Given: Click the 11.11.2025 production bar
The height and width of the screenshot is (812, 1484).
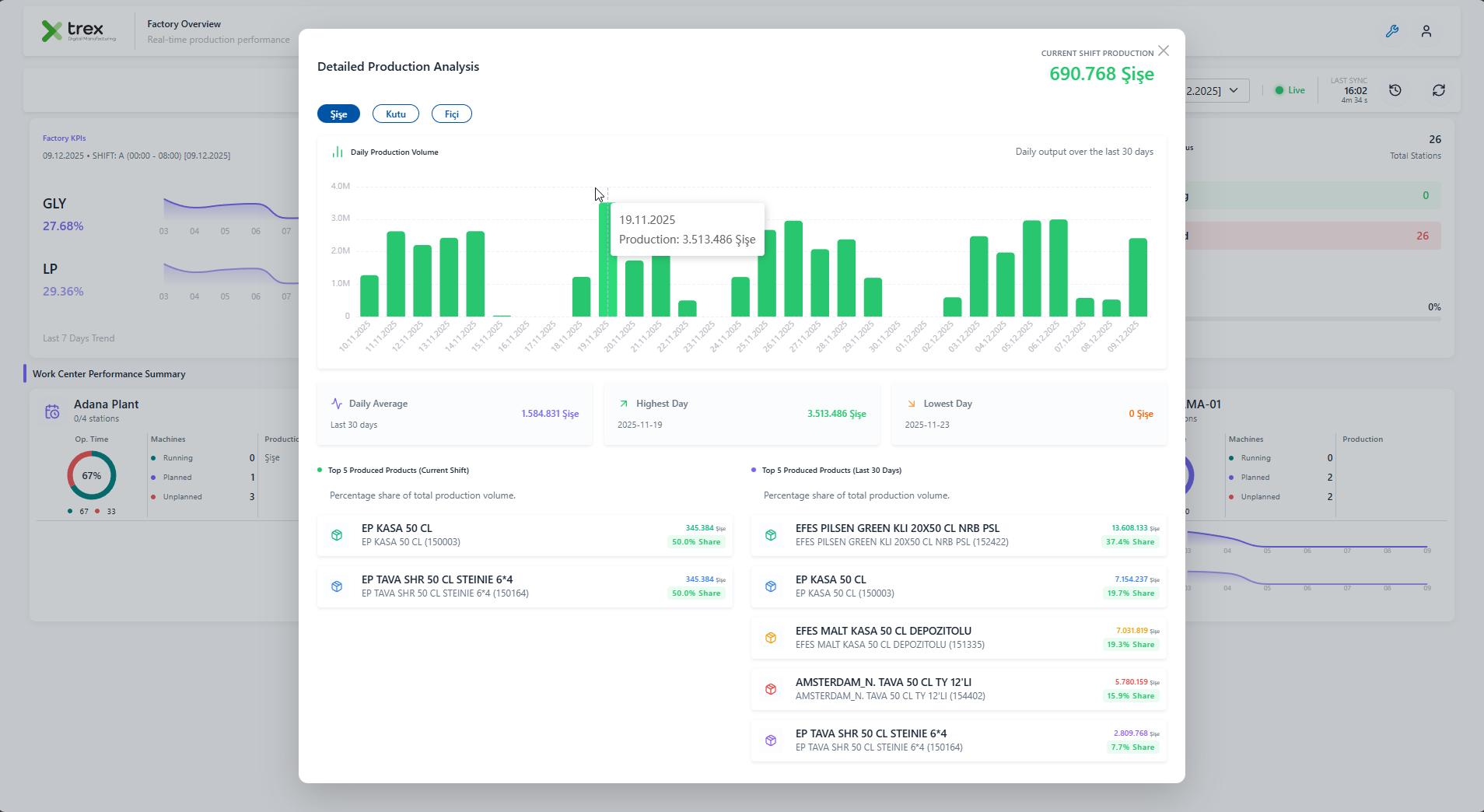Looking at the screenshot, I should click(396, 274).
